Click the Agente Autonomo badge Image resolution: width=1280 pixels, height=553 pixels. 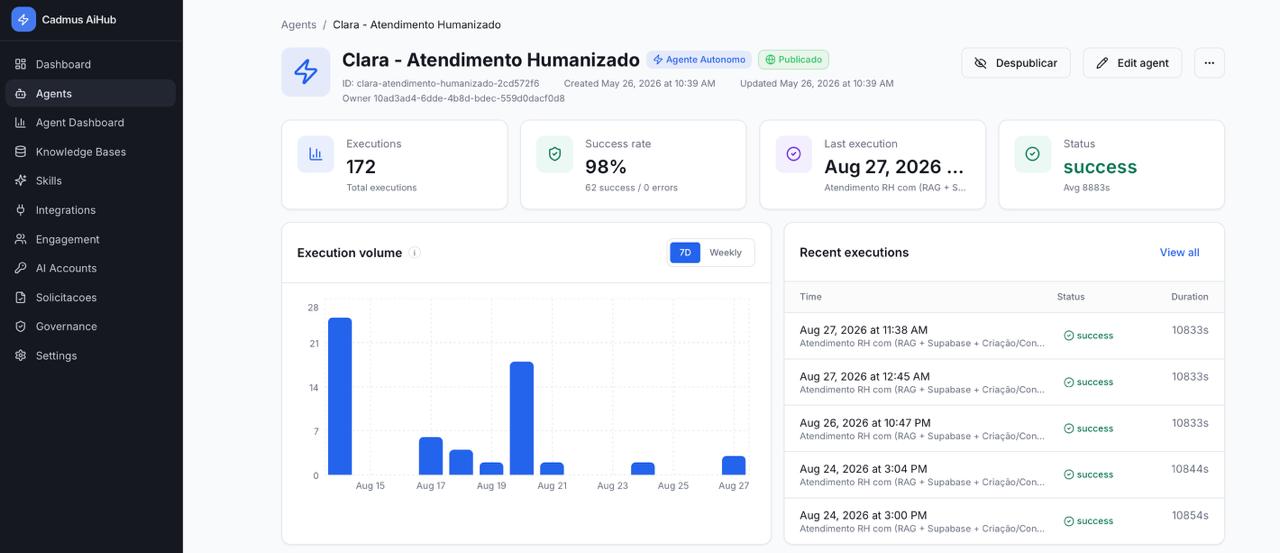point(699,60)
